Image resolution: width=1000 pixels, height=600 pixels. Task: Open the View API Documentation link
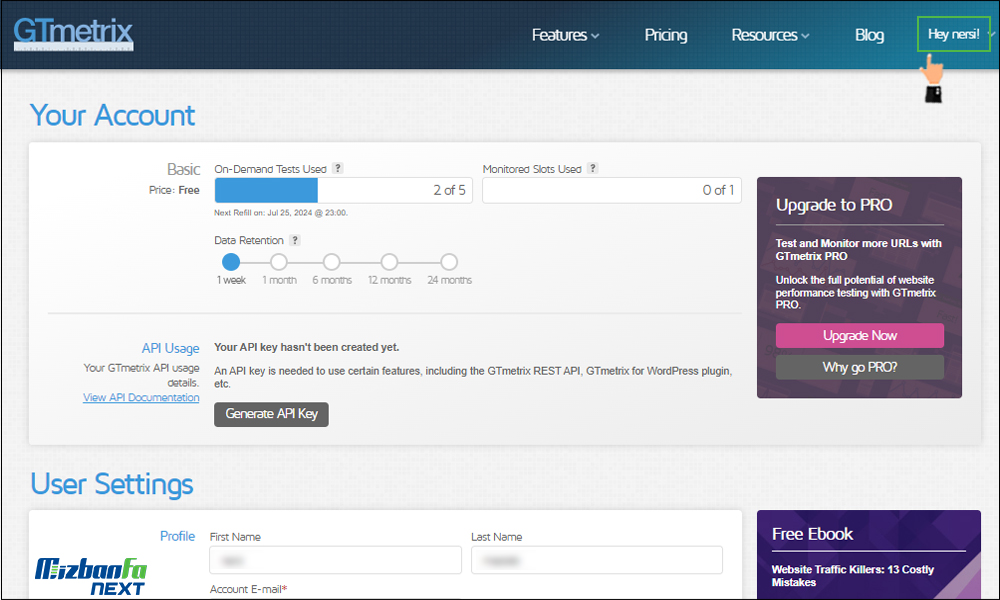(x=141, y=397)
